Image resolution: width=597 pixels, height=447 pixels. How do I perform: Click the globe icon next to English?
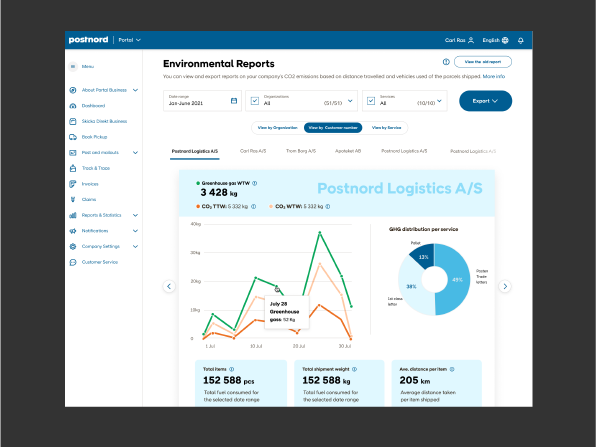pyautogui.click(x=505, y=40)
